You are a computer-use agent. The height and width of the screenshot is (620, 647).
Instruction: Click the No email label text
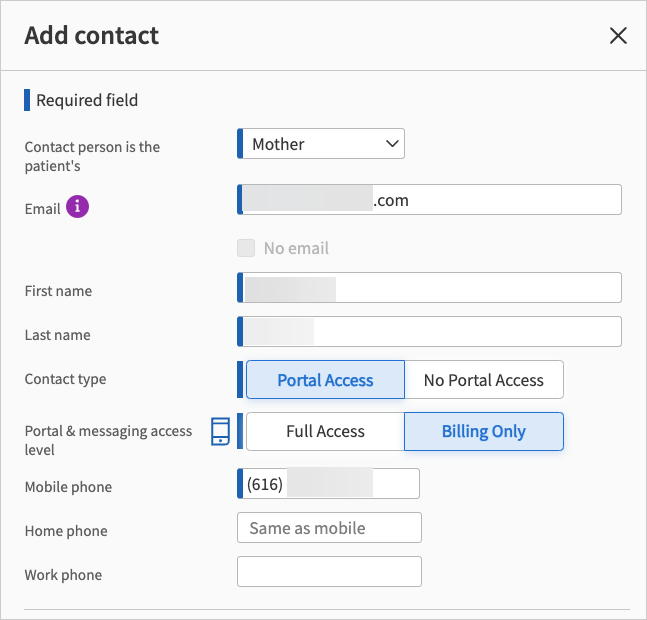tap(296, 248)
